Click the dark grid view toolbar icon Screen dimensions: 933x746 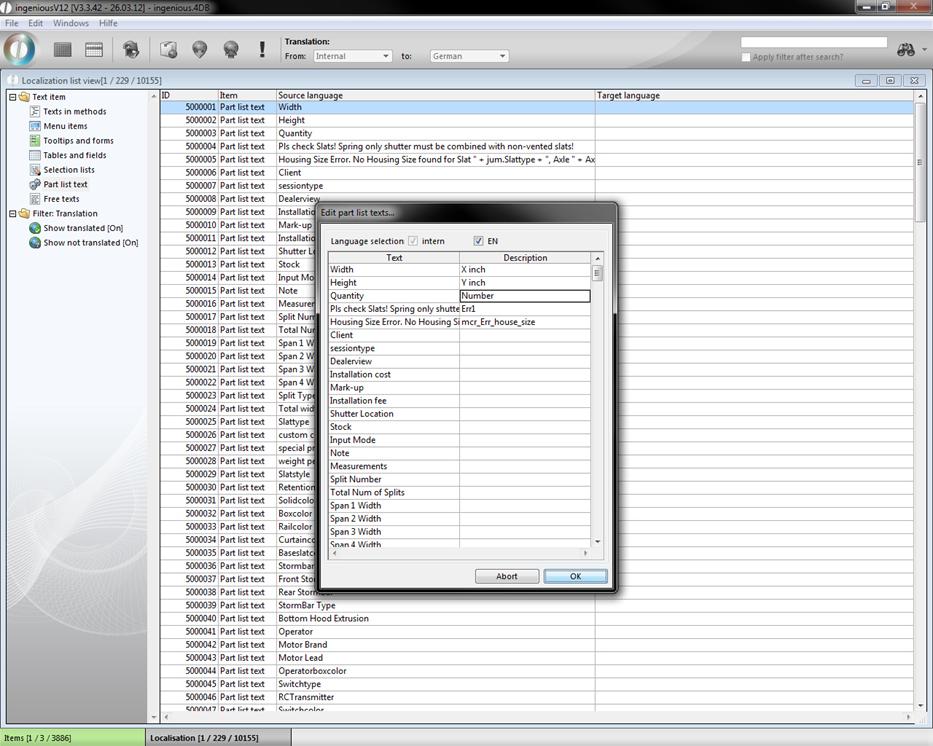(x=63, y=49)
